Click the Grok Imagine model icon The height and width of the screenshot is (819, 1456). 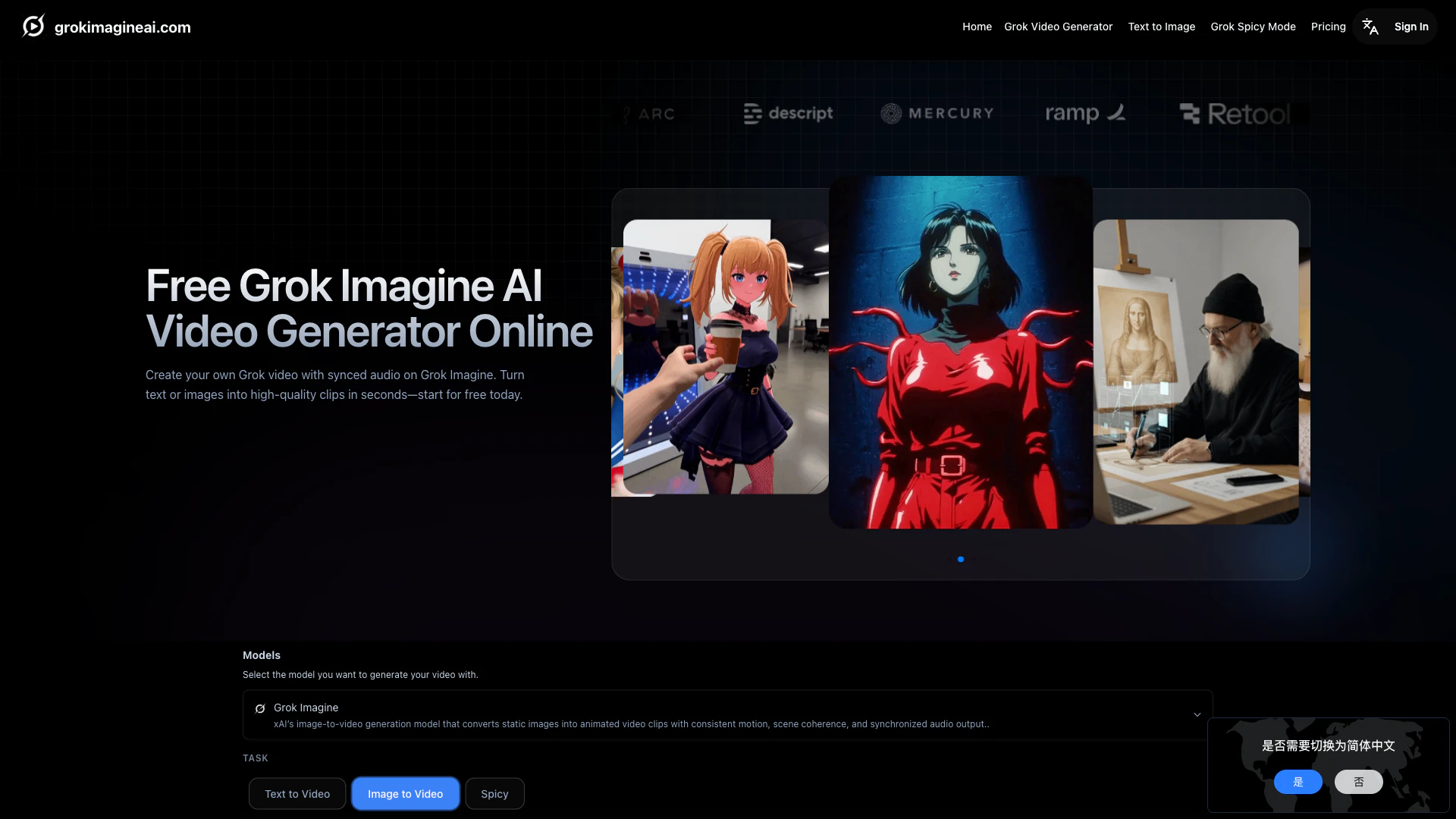tap(260, 708)
